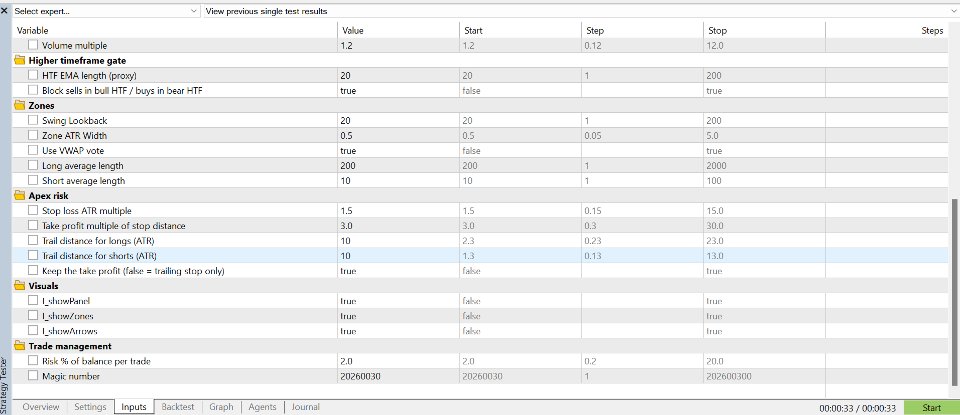960x415 pixels.
Task: Edit Long average length value 200
Action: [x=398, y=166]
